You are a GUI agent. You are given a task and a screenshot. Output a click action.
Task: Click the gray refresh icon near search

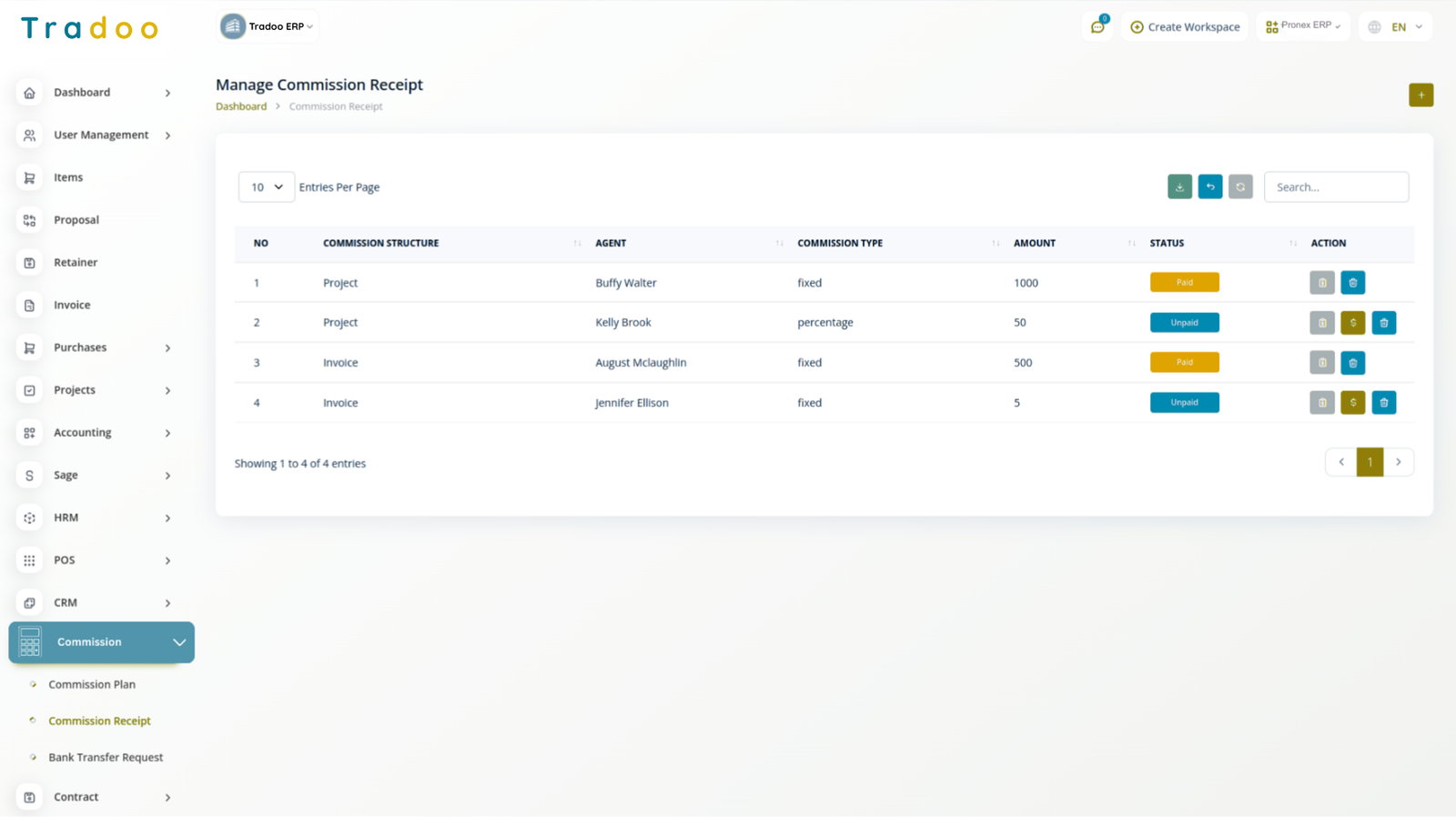pos(1240,187)
